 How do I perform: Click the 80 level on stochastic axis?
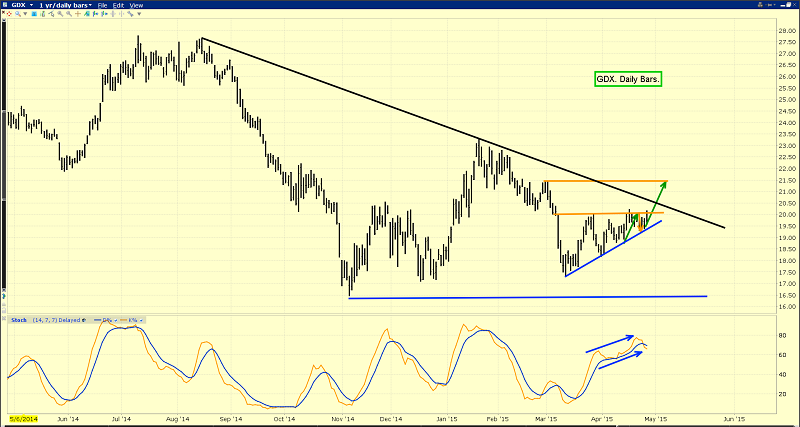pos(783,336)
